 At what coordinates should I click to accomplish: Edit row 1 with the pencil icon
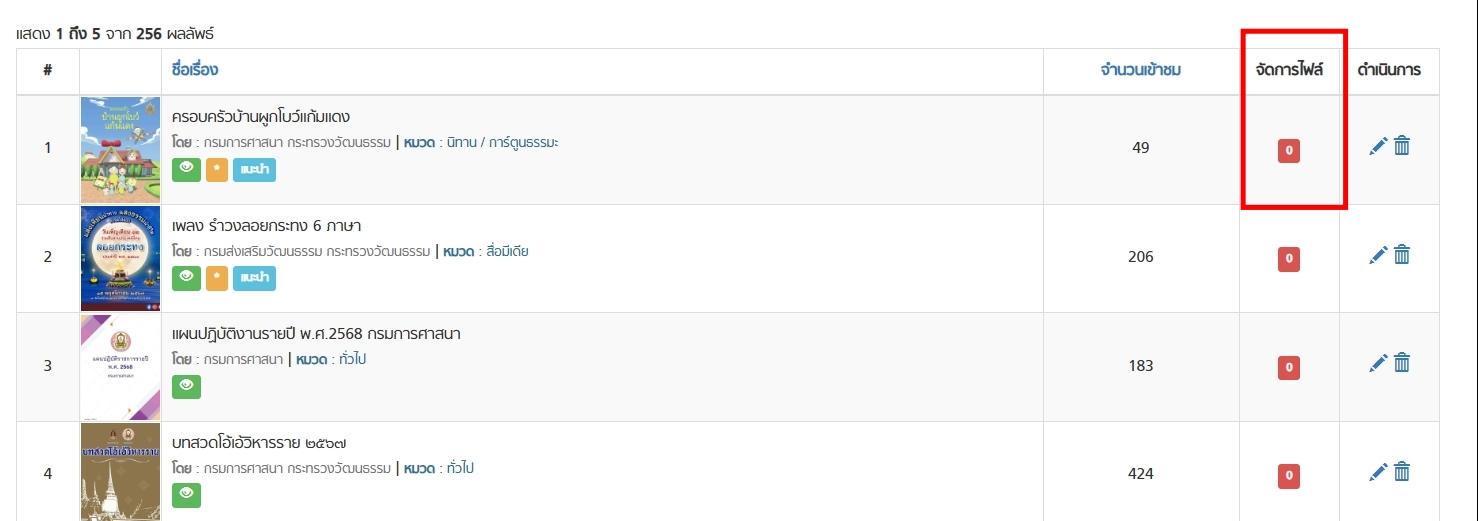point(1378,146)
